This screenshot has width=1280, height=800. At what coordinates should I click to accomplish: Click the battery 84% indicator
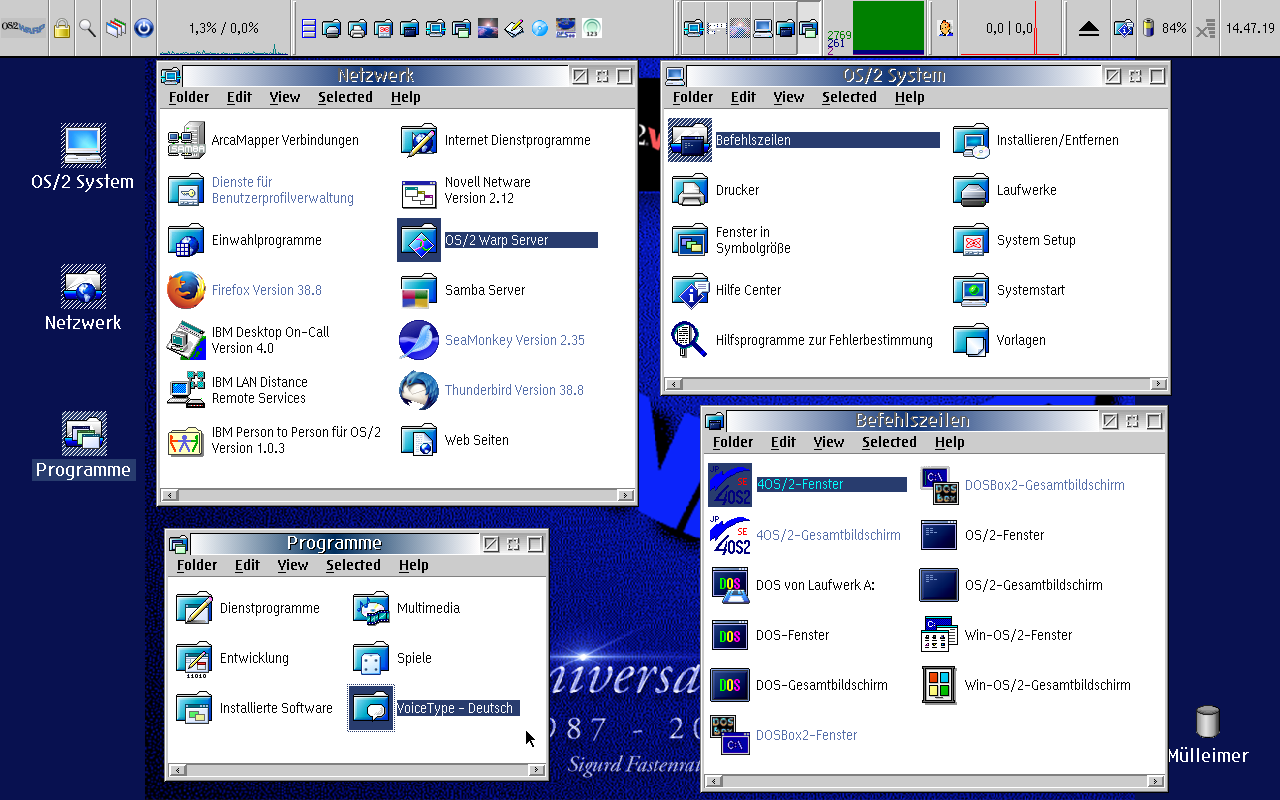1164,28
